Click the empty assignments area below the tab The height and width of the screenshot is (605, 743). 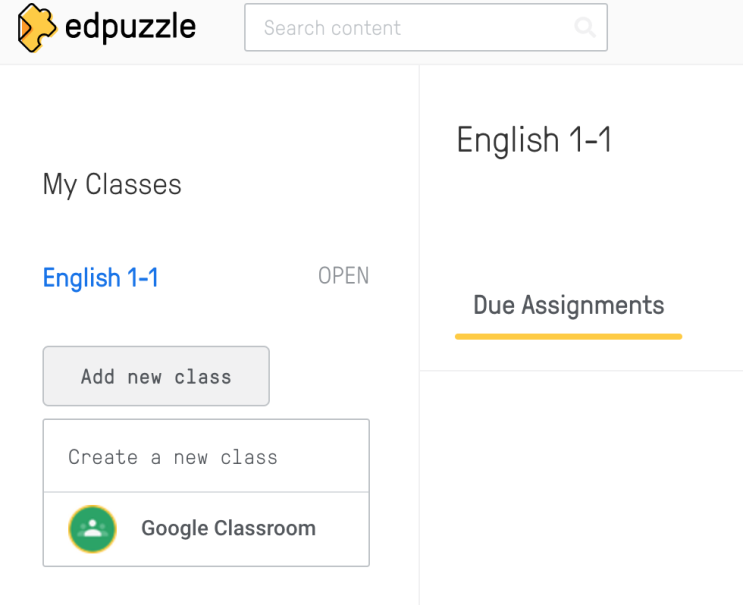coord(580,480)
